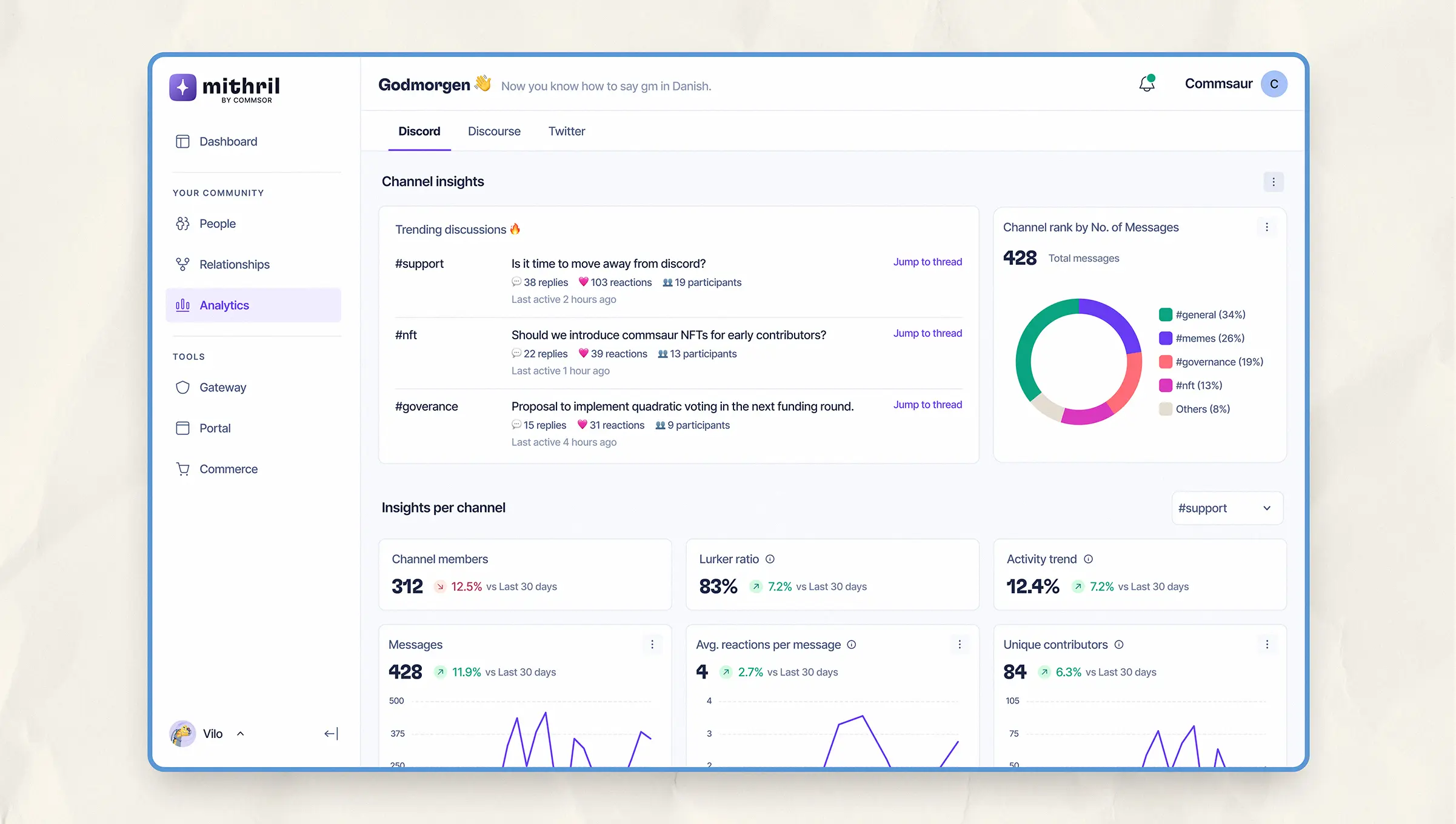Open Messages card three-dot menu
Image resolution: width=1456 pixels, height=824 pixels.
click(x=652, y=645)
